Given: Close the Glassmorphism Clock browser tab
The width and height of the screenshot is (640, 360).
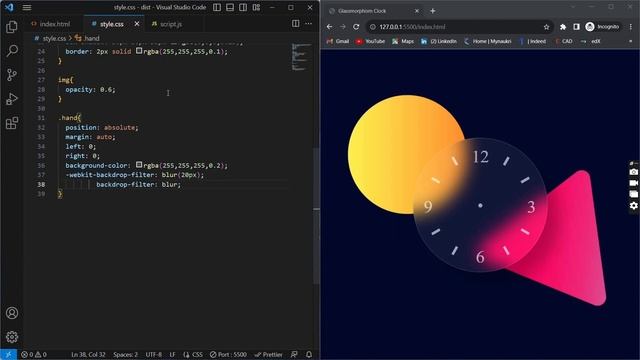Looking at the screenshot, I should [x=417, y=11].
